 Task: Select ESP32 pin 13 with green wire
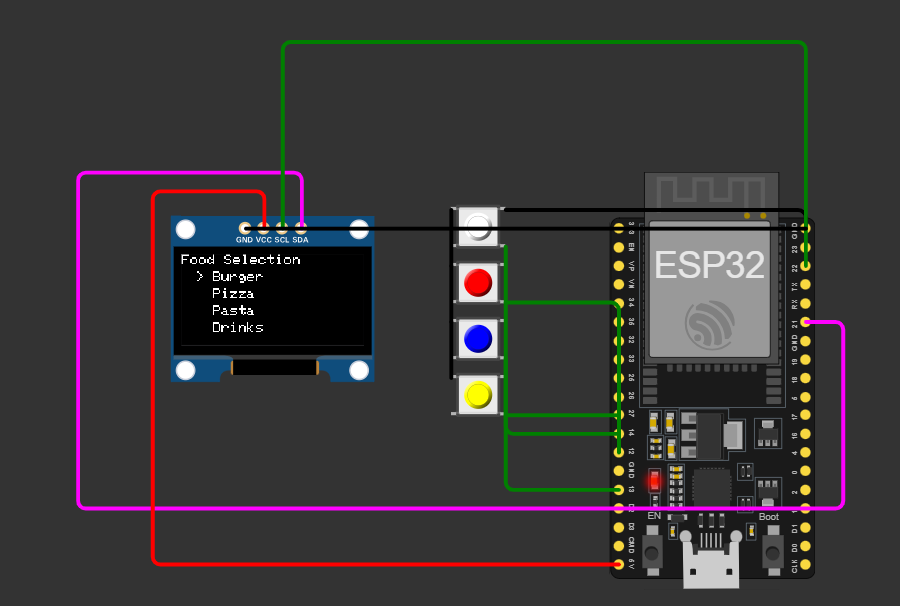(618, 490)
